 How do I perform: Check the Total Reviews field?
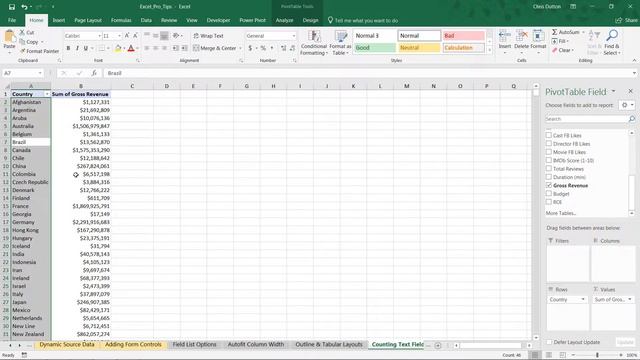pyautogui.click(x=549, y=169)
